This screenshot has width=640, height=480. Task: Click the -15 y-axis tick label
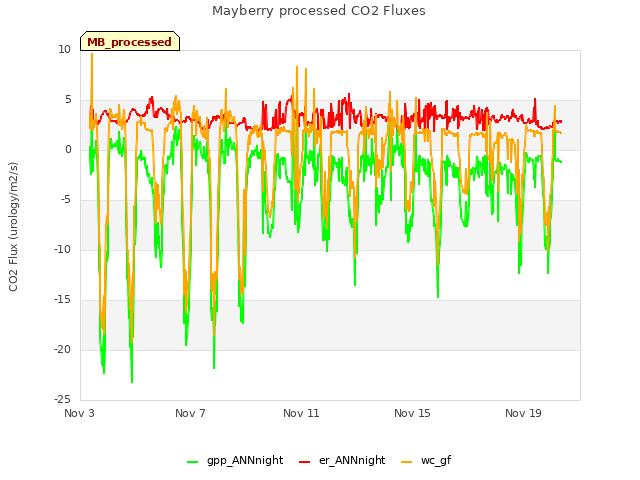tap(63, 300)
